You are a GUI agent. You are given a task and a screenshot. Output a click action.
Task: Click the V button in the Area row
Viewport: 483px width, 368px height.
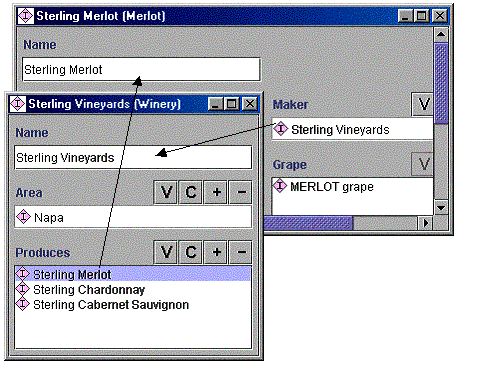click(x=166, y=192)
